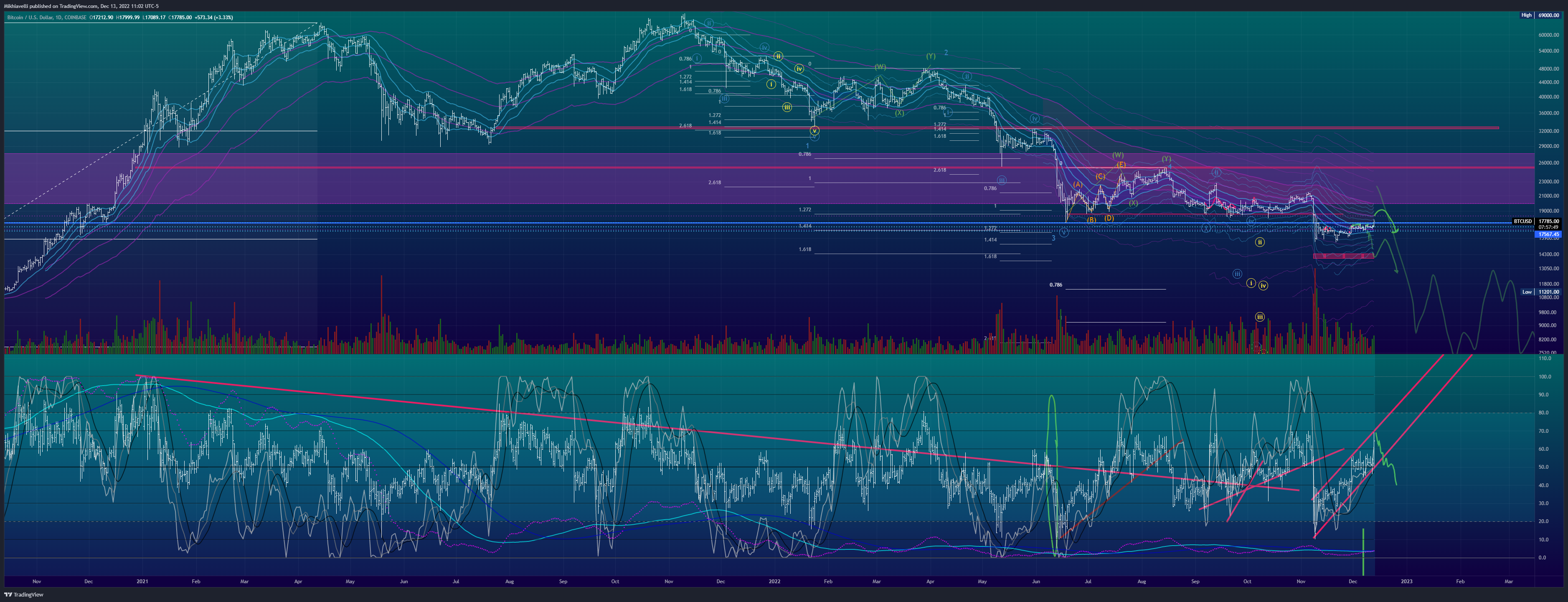The height and width of the screenshot is (602, 1568).
Task: Open the Mikhiavelli published on TradingView.com header
Action: pos(81,6)
